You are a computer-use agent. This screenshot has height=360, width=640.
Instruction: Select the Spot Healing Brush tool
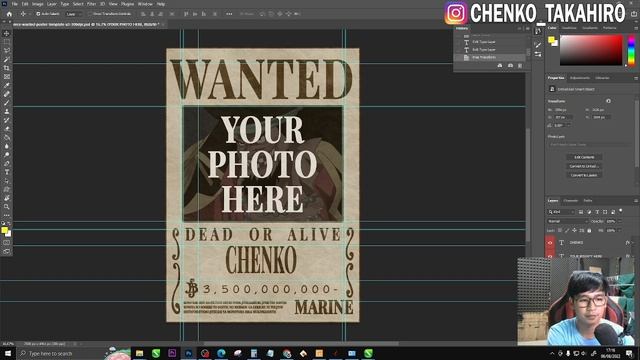point(7,94)
